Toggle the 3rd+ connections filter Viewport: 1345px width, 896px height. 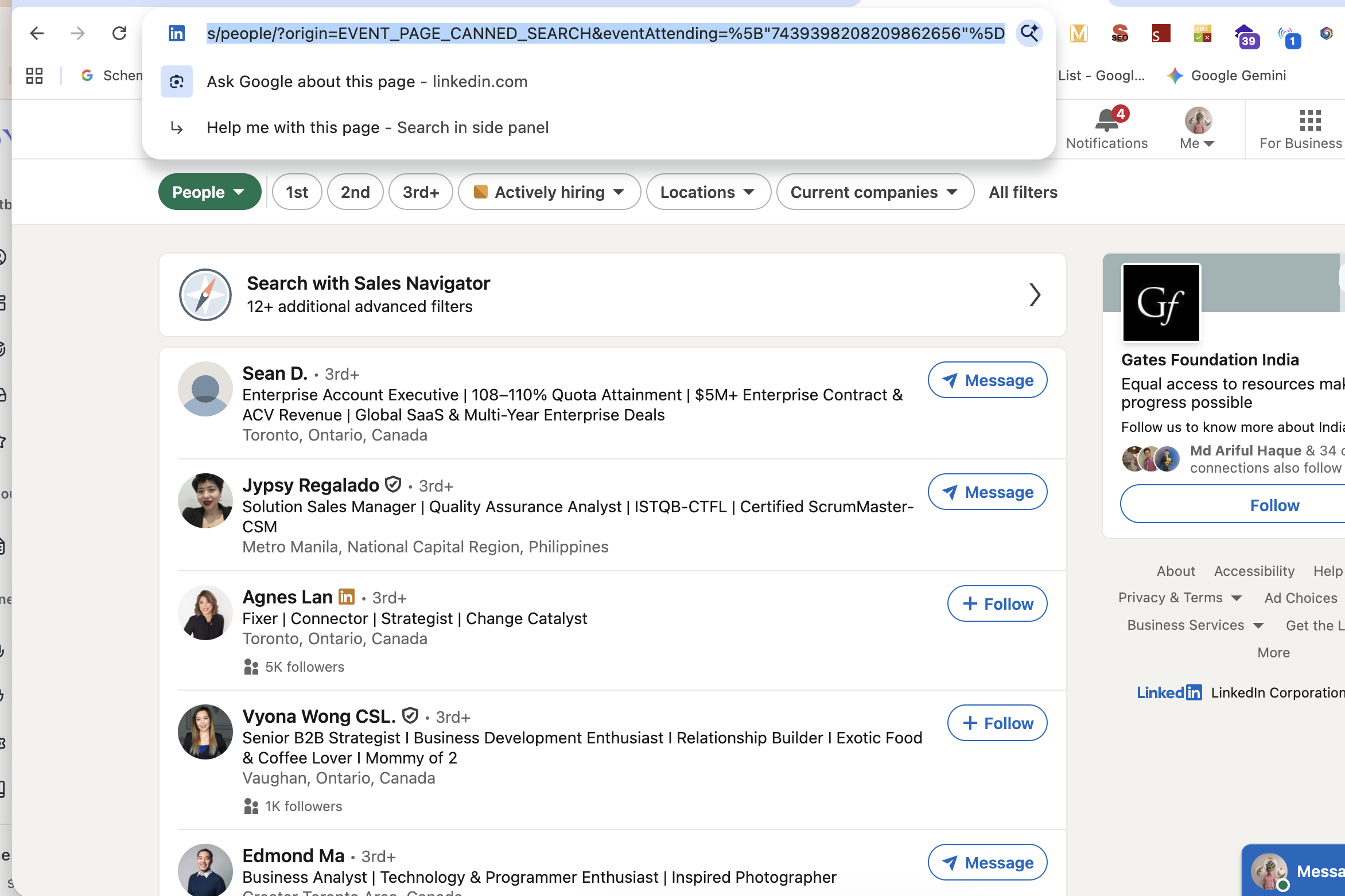pos(421,192)
